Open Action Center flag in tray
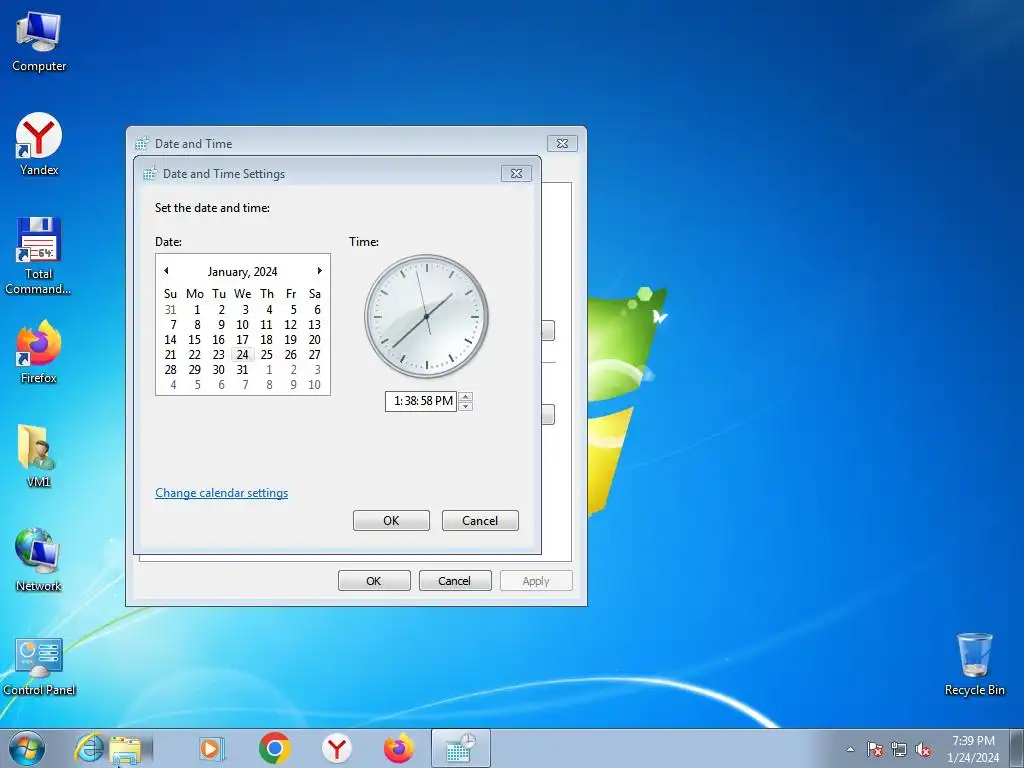 [874, 749]
